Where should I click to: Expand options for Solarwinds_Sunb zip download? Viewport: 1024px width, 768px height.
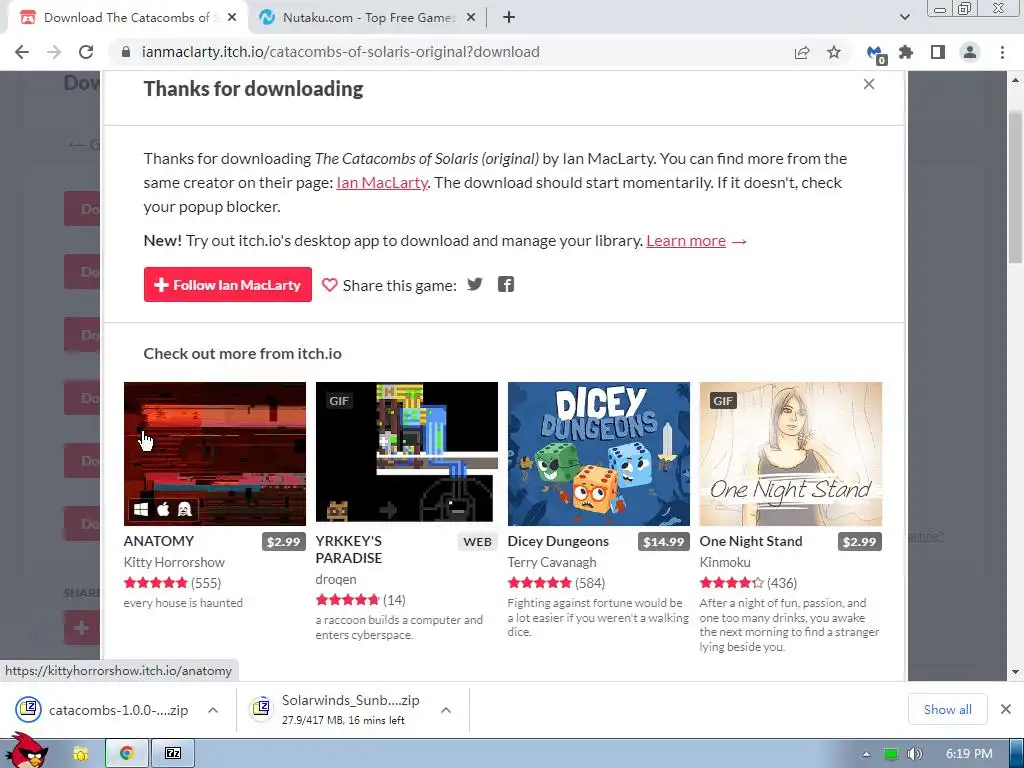click(445, 710)
